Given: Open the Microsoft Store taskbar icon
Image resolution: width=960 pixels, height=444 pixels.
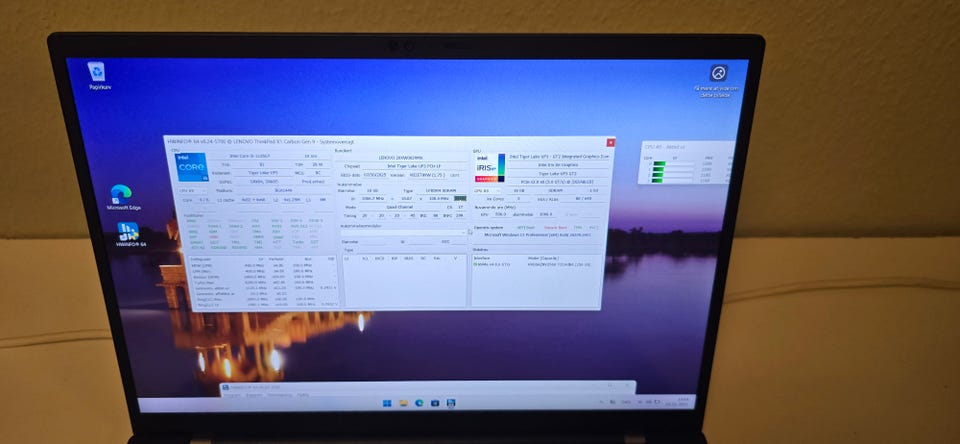Looking at the screenshot, I should (x=435, y=403).
